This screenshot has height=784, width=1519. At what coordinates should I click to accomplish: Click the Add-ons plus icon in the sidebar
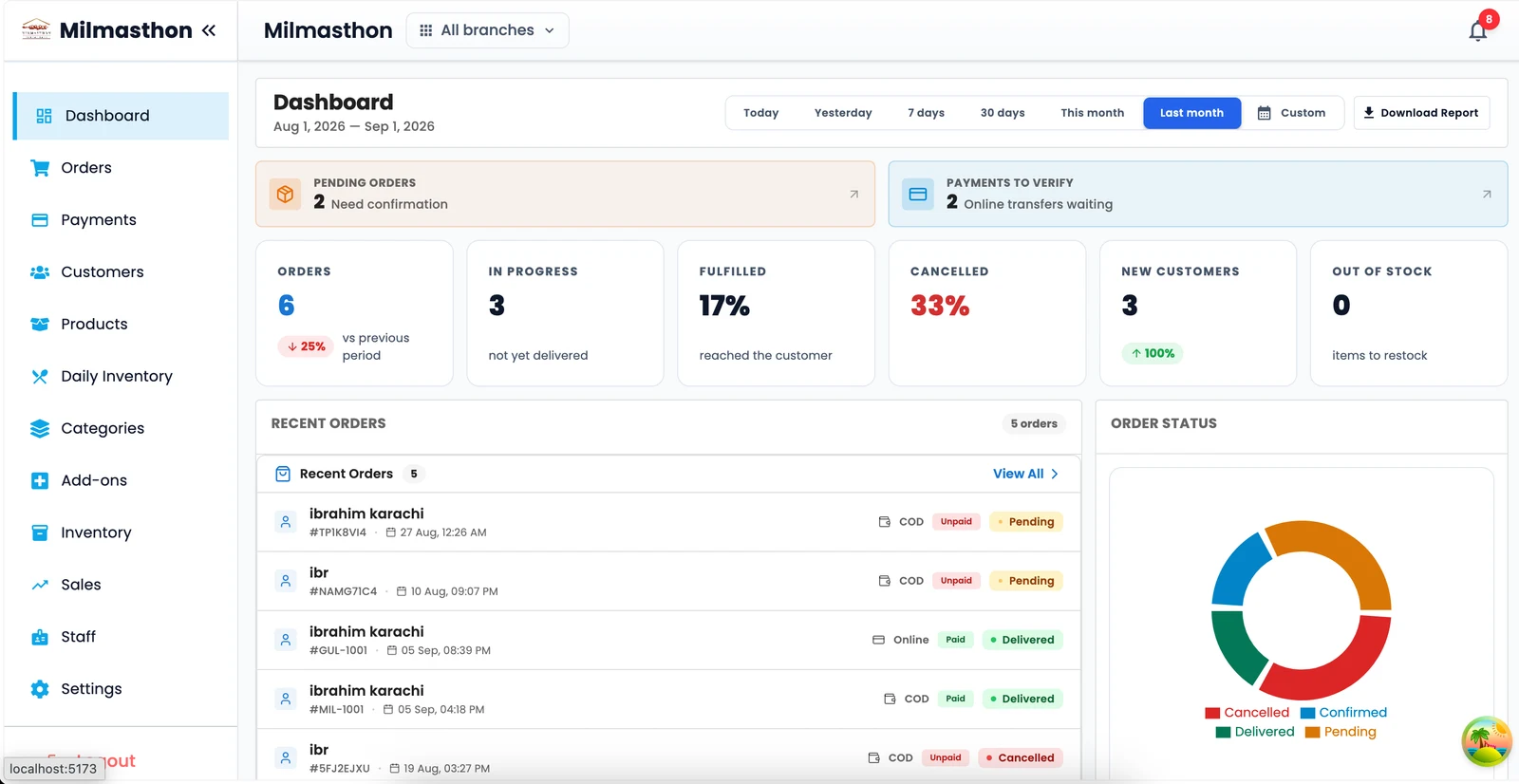pos(40,481)
